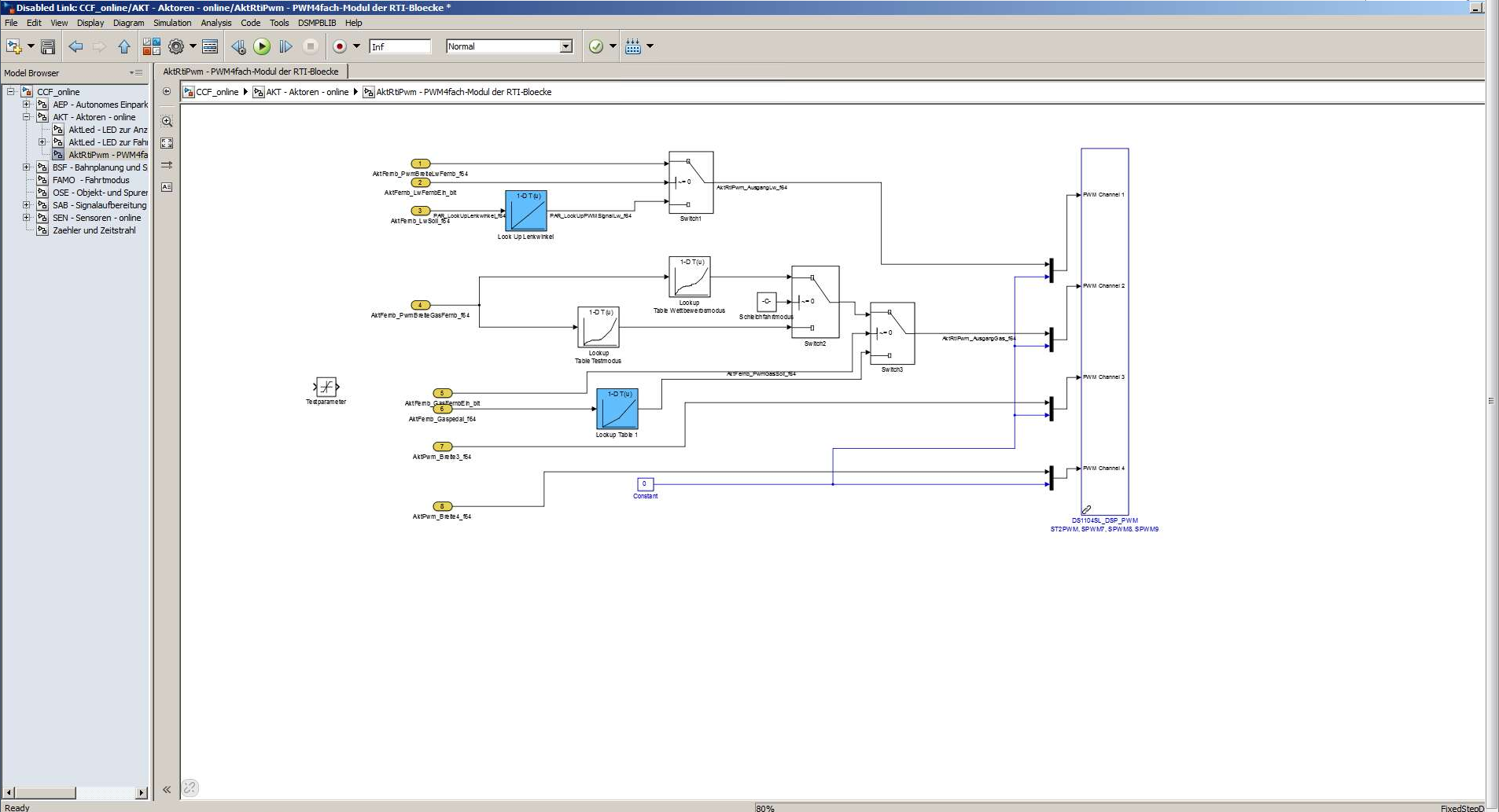Click the Step Forward icon
This screenshot has height=812, width=1499.
(x=285, y=47)
